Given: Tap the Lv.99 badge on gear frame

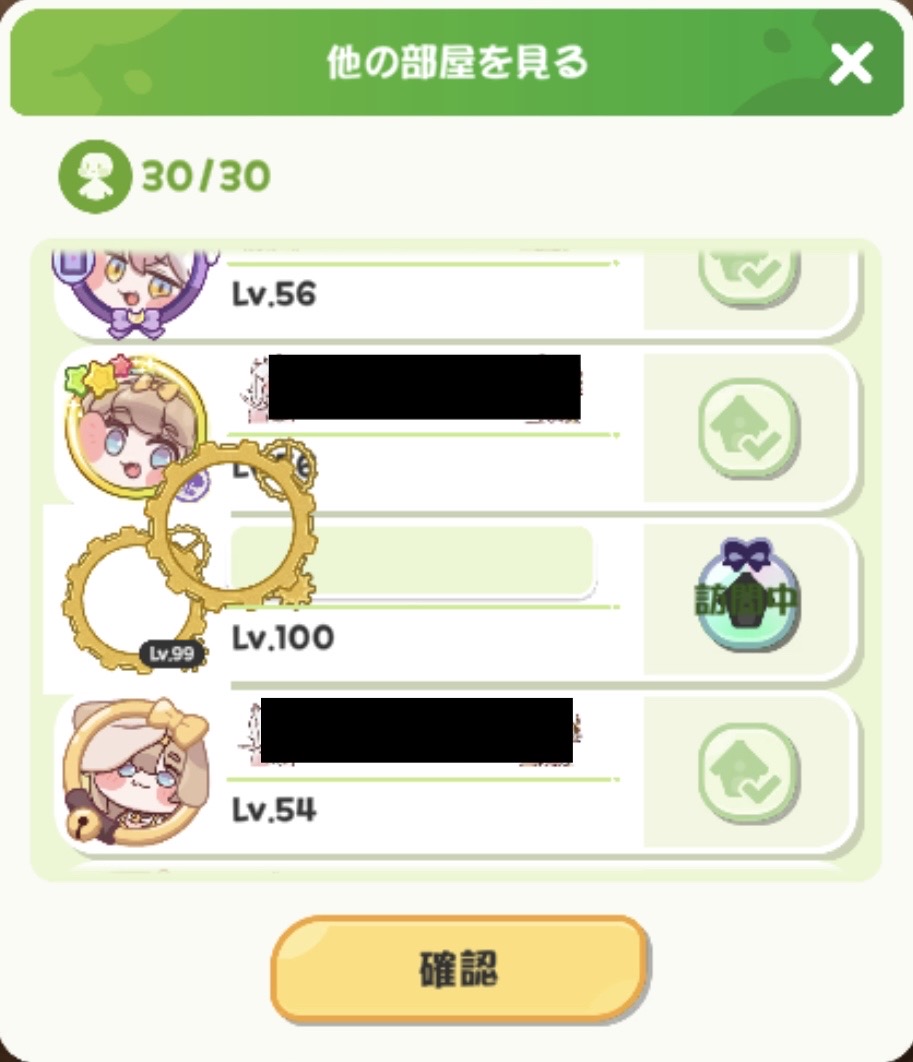Looking at the screenshot, I should coord(172,654).
